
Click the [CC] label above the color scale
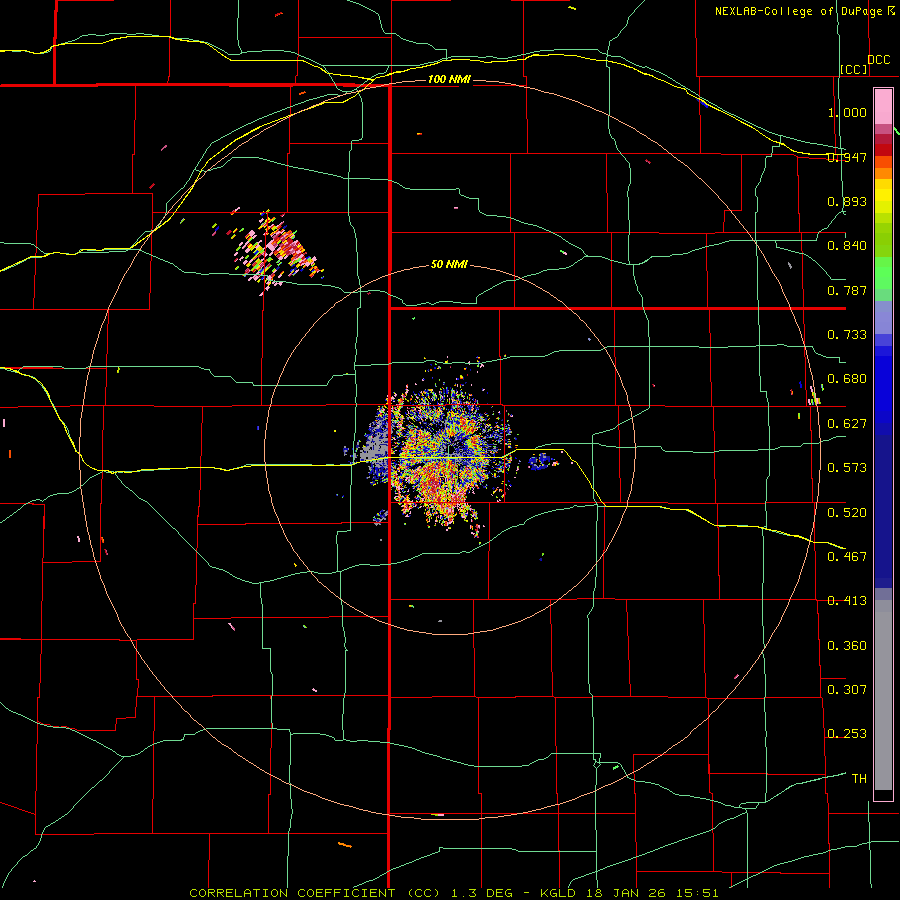point(854,69)
